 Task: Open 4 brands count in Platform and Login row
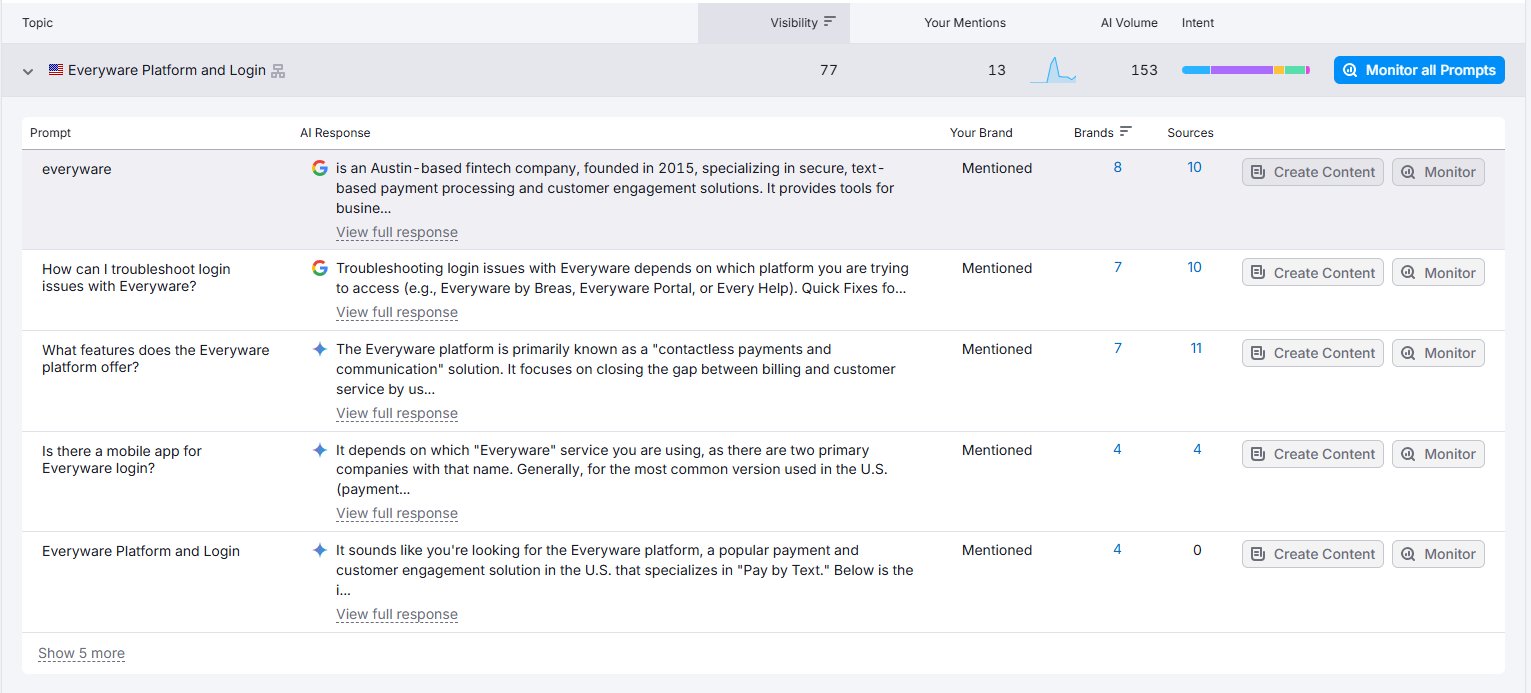pos(1118,549)
